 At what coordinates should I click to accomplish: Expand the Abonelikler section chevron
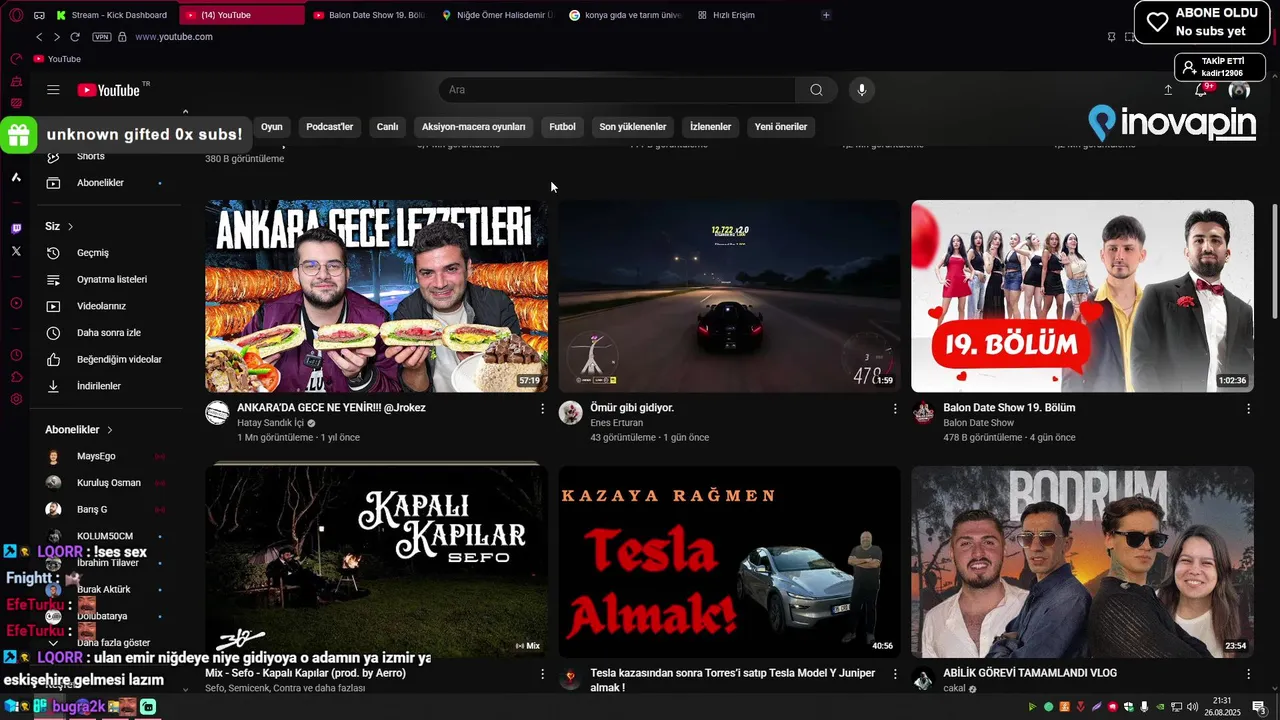tap(110, 430)
